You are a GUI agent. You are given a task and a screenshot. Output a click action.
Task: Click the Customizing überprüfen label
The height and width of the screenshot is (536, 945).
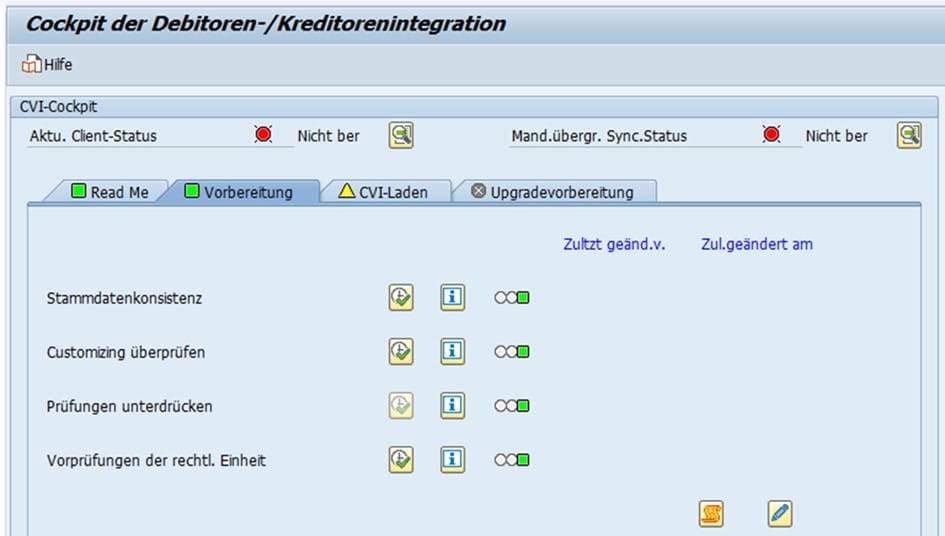126,352
